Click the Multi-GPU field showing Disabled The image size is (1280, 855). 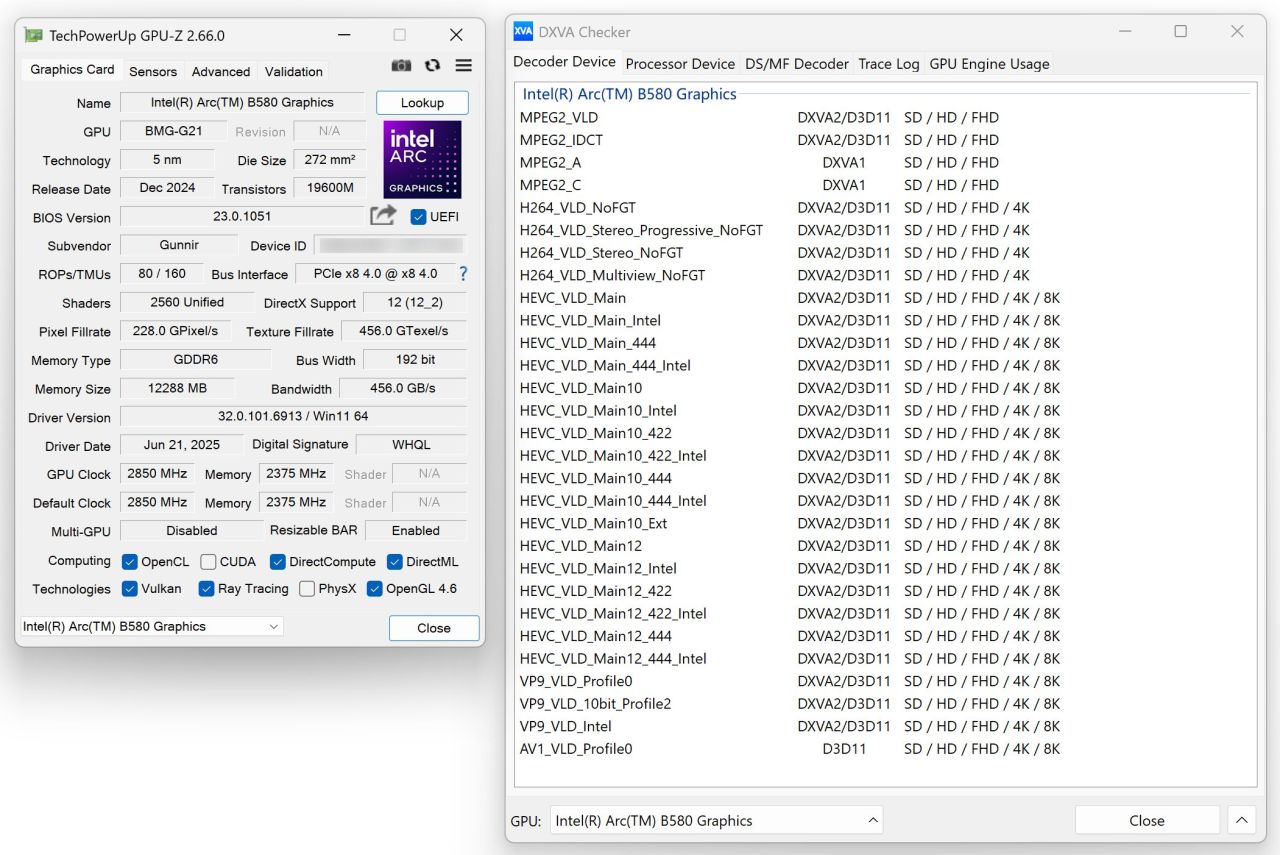click(x=191, y=531)
